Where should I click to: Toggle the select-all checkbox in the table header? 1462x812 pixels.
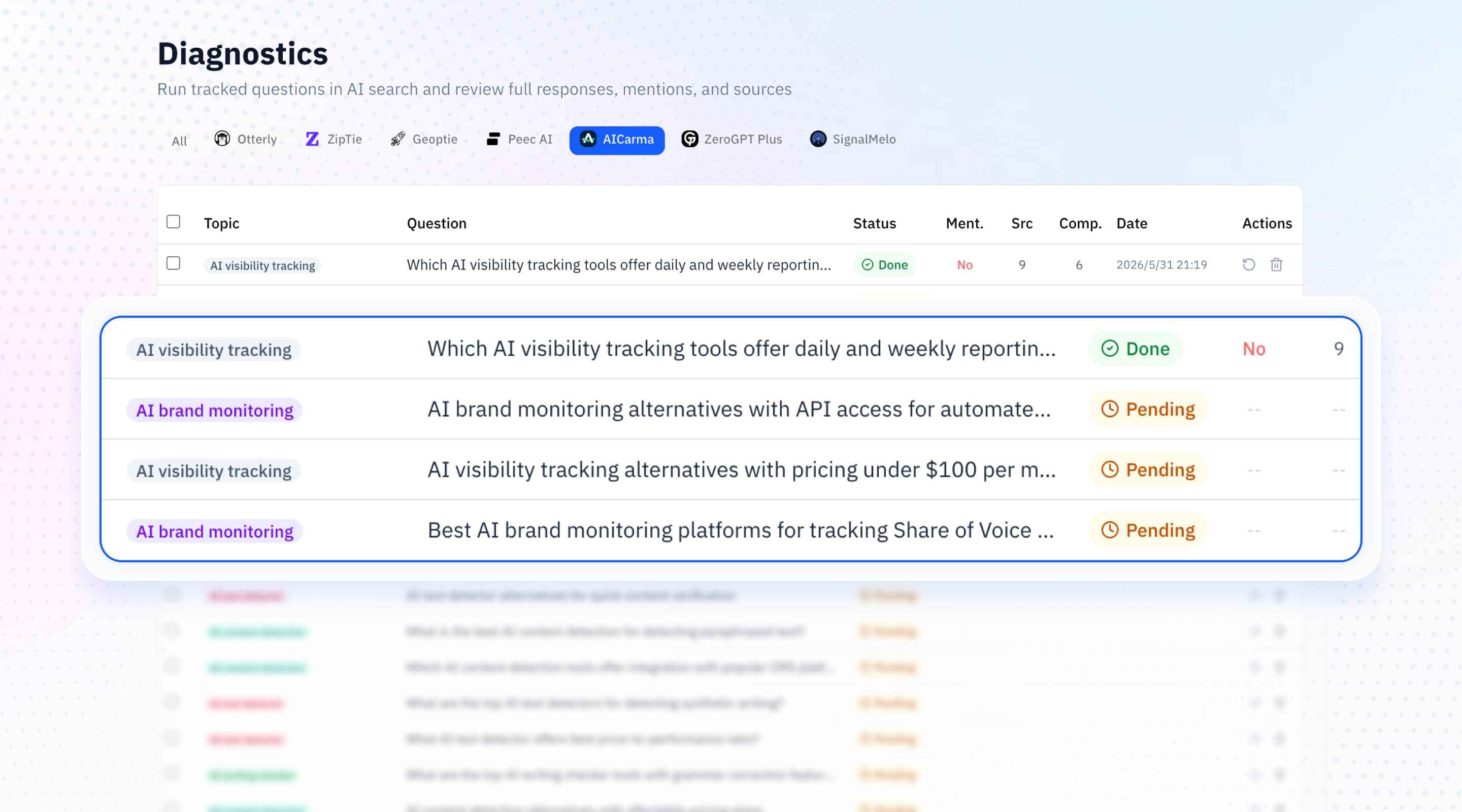tap(173, 221)
